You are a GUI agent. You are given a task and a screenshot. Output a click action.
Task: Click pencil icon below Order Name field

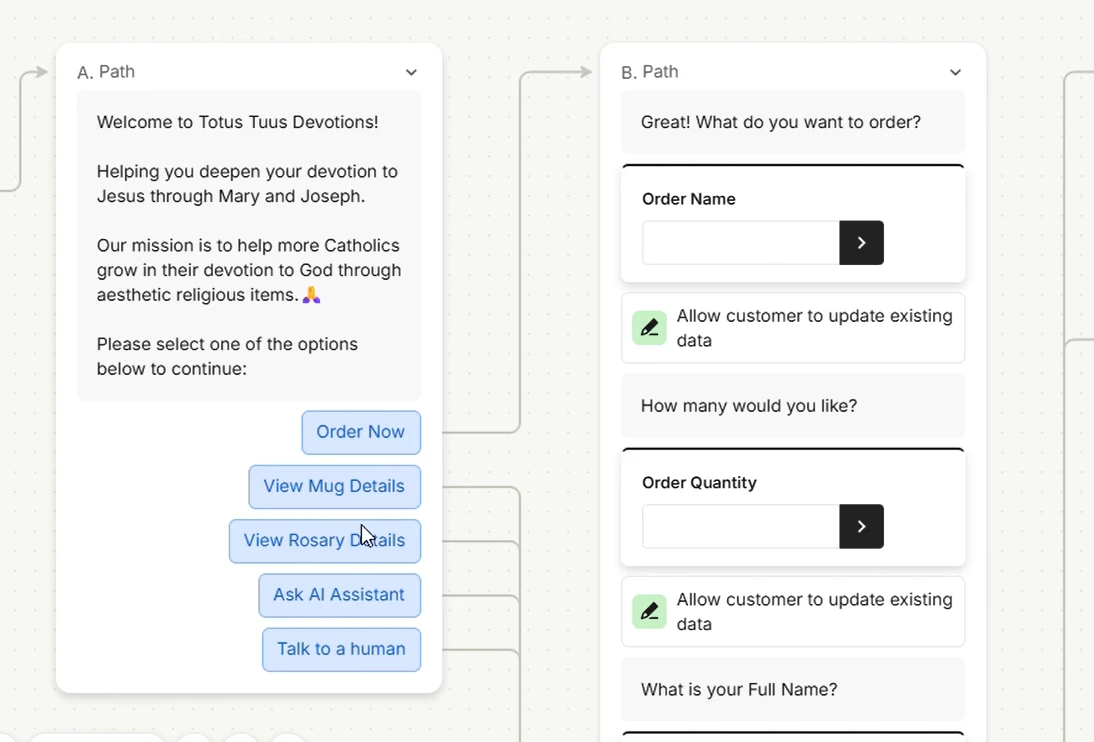tap(649, 328)
